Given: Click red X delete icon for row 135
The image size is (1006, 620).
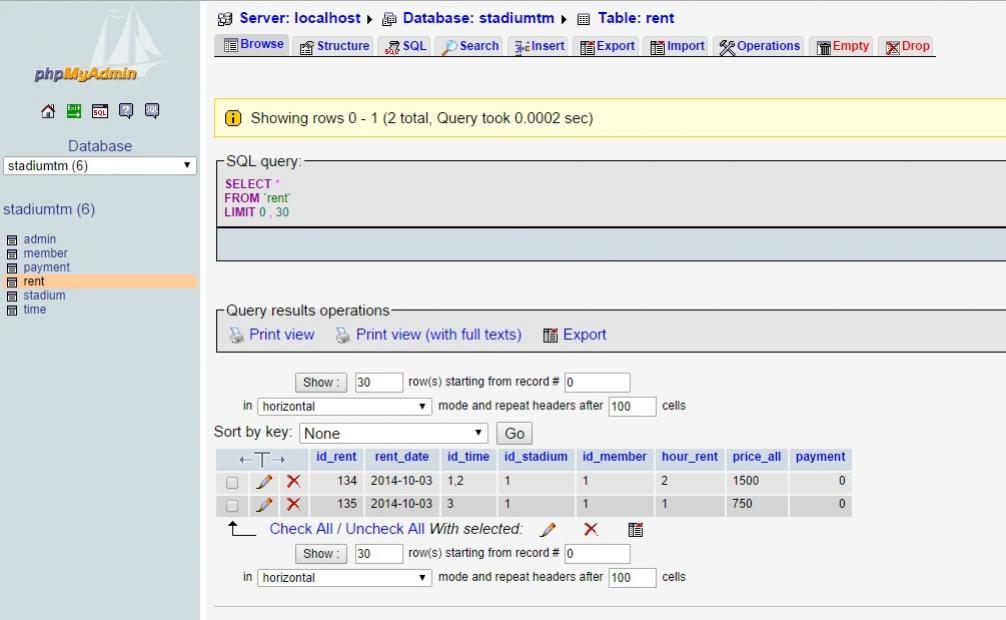Looking at the screenshot, I should (x=293, y=504).
